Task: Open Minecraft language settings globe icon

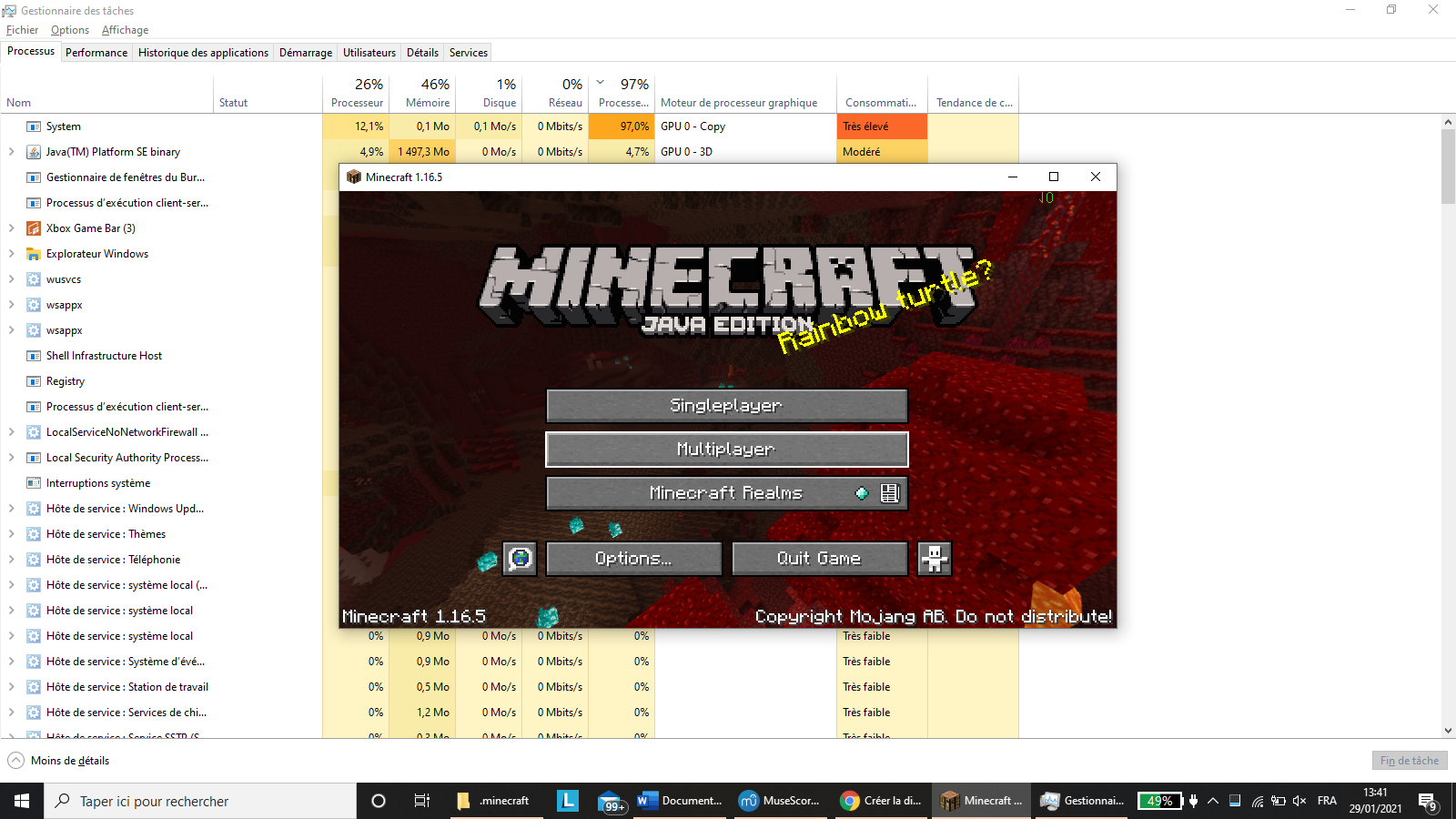Action: click(x=520, y=558)
